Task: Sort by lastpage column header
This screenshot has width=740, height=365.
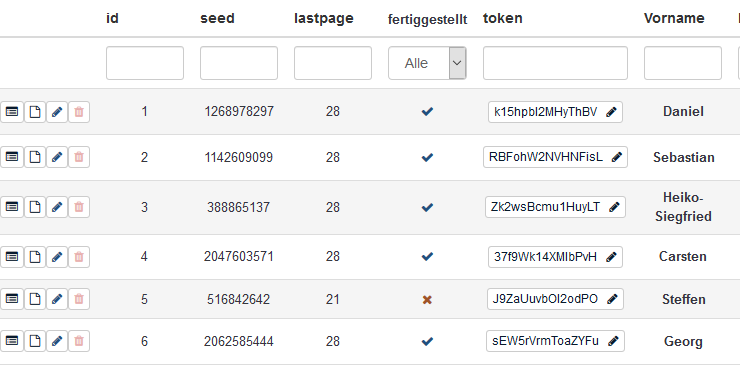Action: 324,18
